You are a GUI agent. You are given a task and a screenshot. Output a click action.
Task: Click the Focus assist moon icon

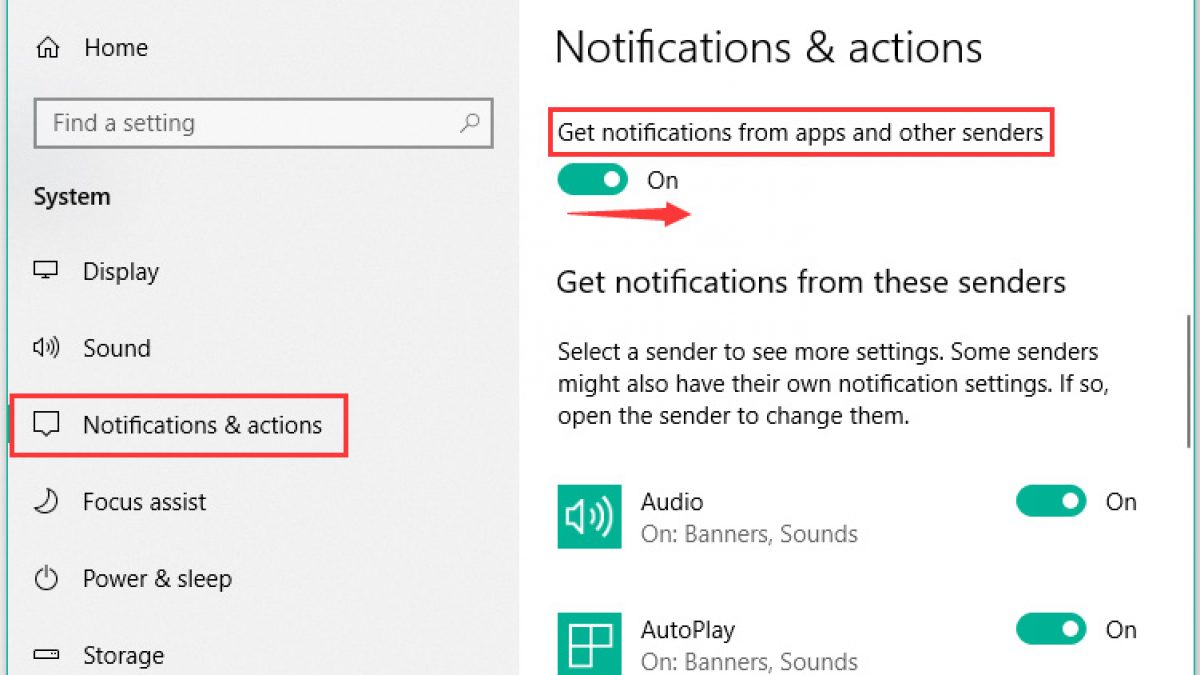(x=46, y=501)
